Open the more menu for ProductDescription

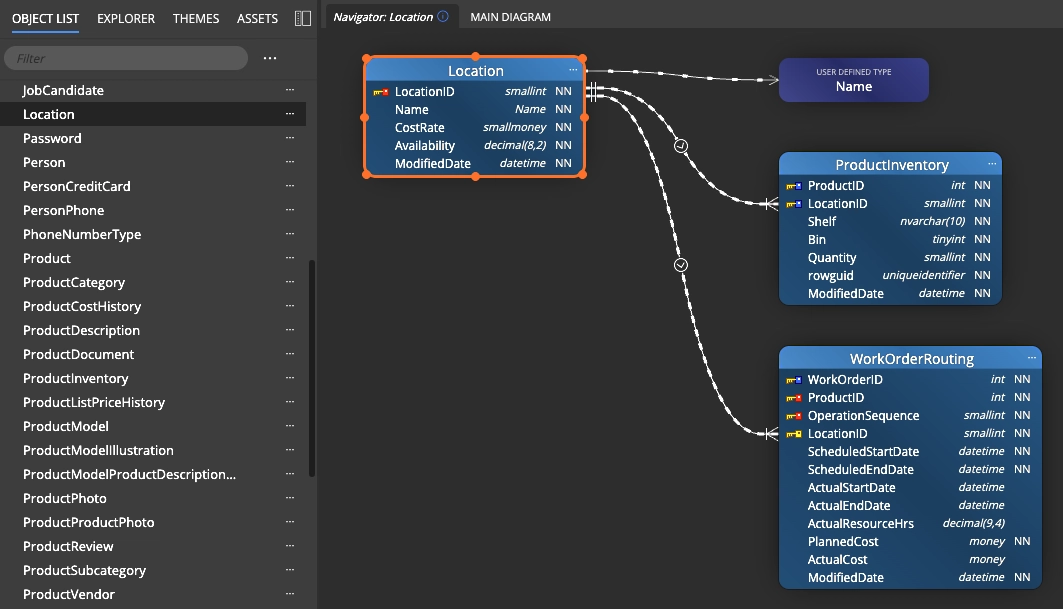(x=290, y=330)
